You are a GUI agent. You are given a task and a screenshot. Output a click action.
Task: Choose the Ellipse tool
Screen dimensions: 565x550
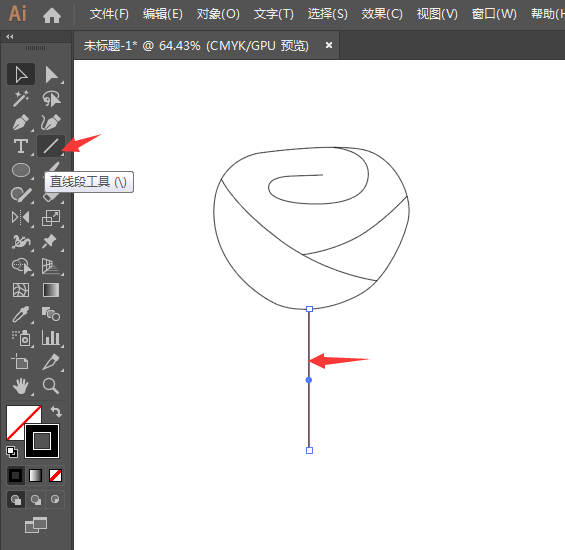21,170
